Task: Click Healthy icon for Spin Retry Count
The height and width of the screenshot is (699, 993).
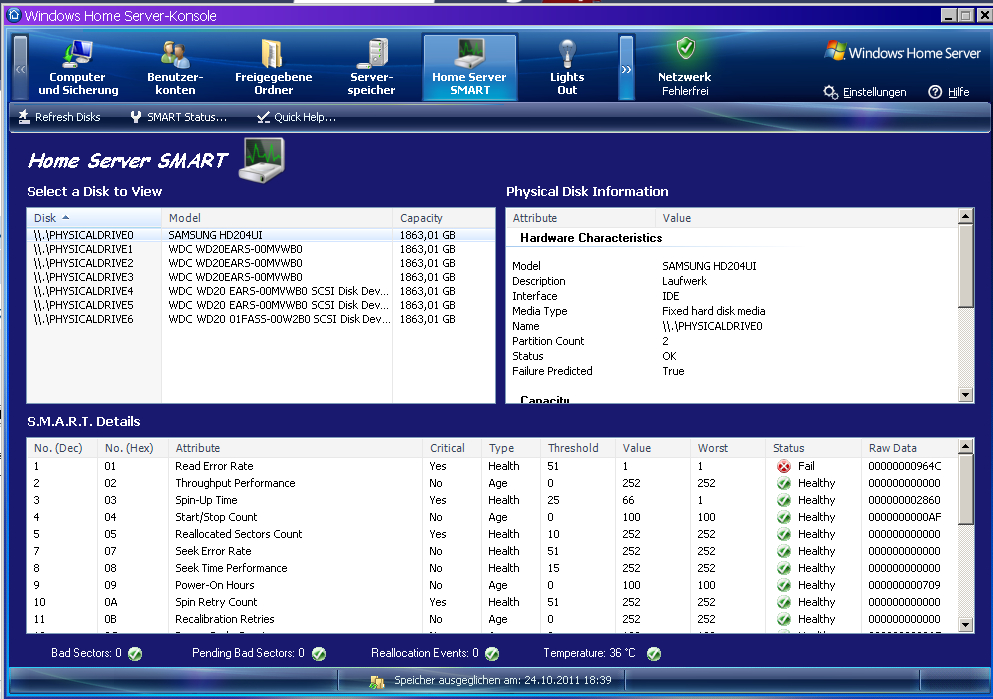Action: tap(784, 602)
